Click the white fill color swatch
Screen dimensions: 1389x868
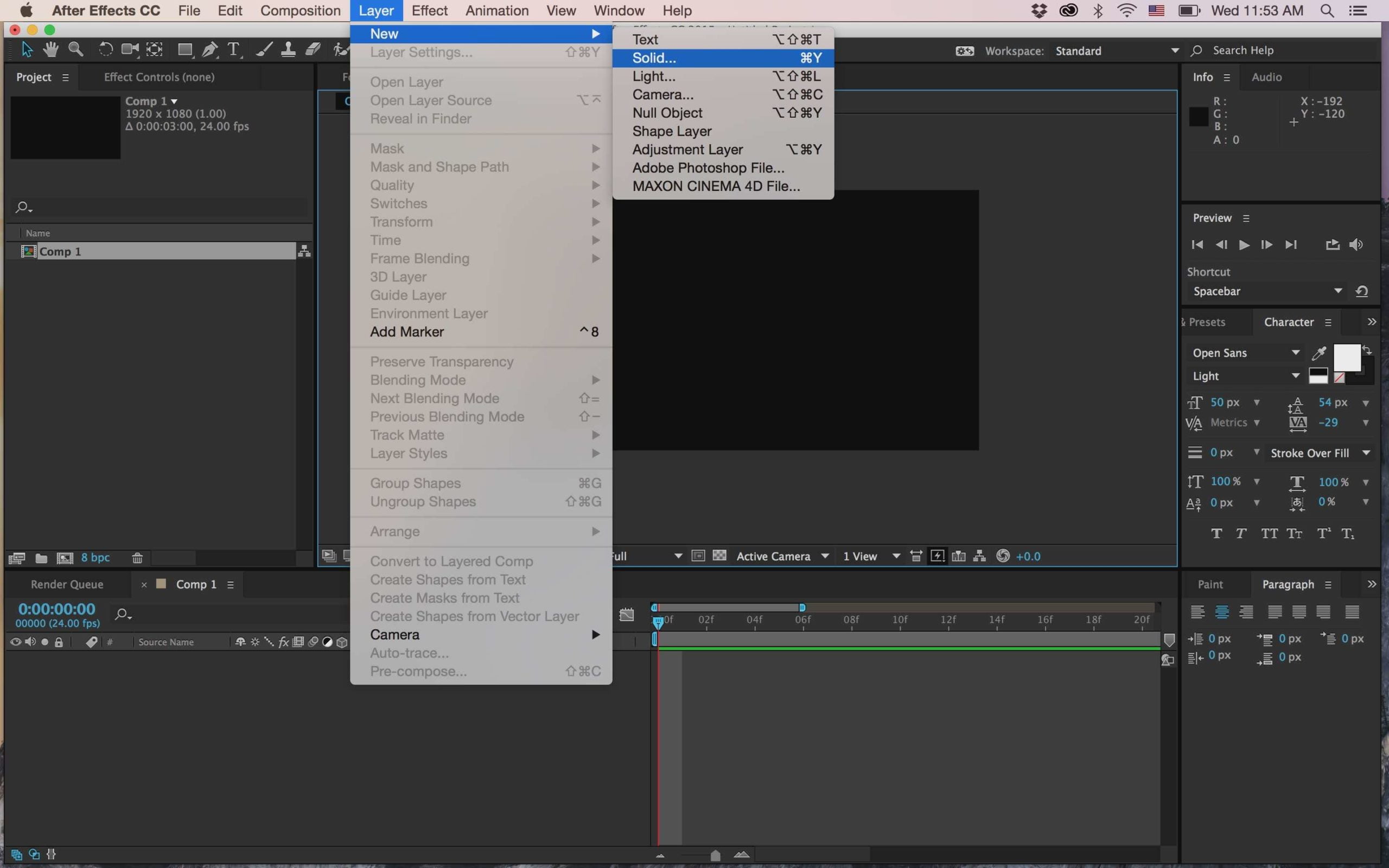pos(1347,358)
